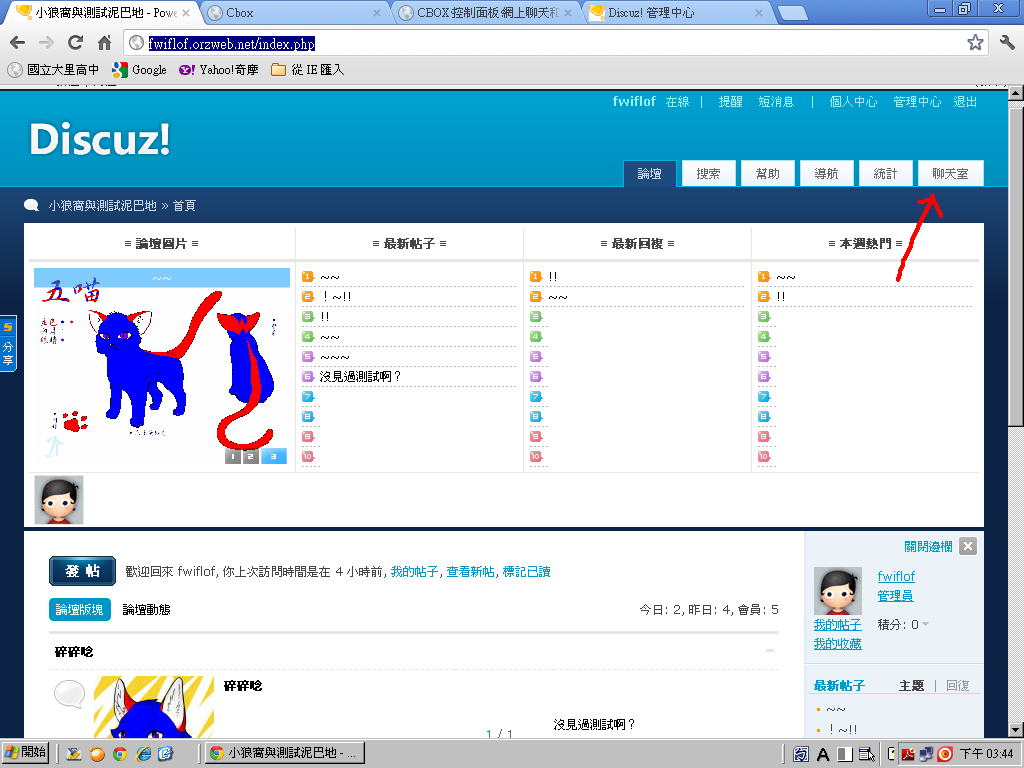
Task: Click the 關閉邊欄 link
Action: (x=928, y=547)
